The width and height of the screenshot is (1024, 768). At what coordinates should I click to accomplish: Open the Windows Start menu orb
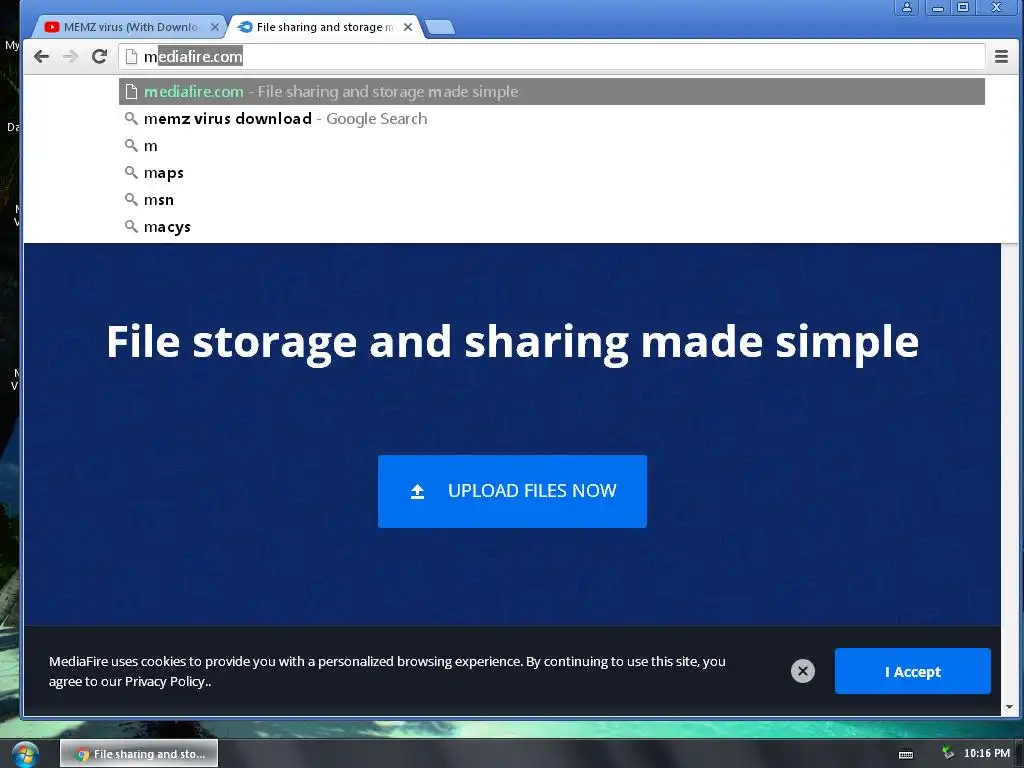pos(25,754)
